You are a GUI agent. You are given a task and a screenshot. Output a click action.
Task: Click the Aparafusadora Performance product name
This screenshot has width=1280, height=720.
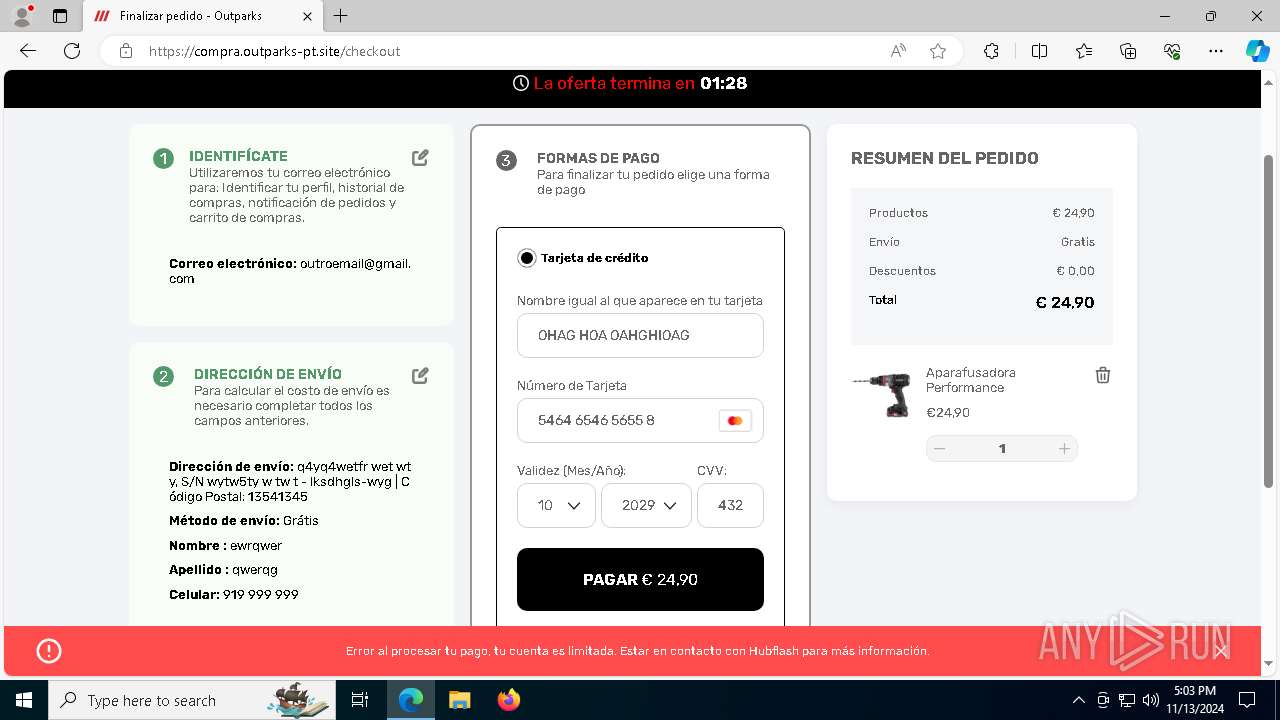[970, 380]
